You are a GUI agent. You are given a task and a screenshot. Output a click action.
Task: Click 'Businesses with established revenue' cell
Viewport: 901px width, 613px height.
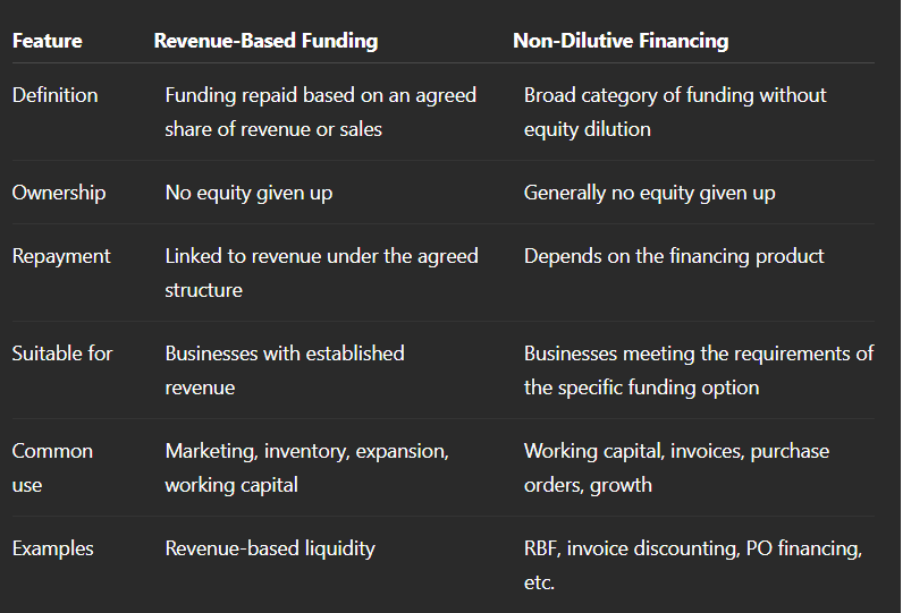point(284,371)
